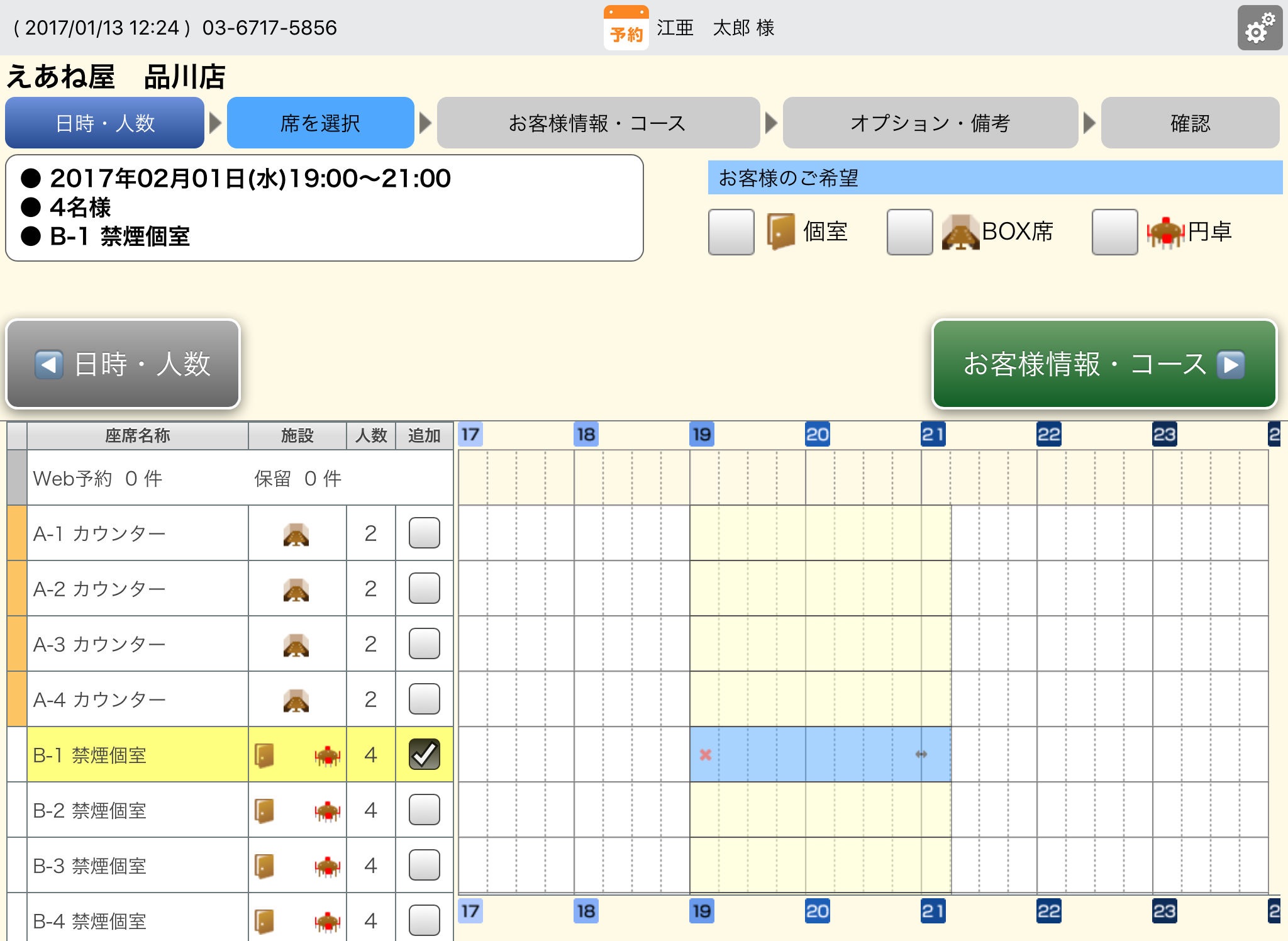1288x941 pixels.
Task: Click the 19 hour marker on bottom timeline
Action: pyautogui.click(x=701, y=911)
